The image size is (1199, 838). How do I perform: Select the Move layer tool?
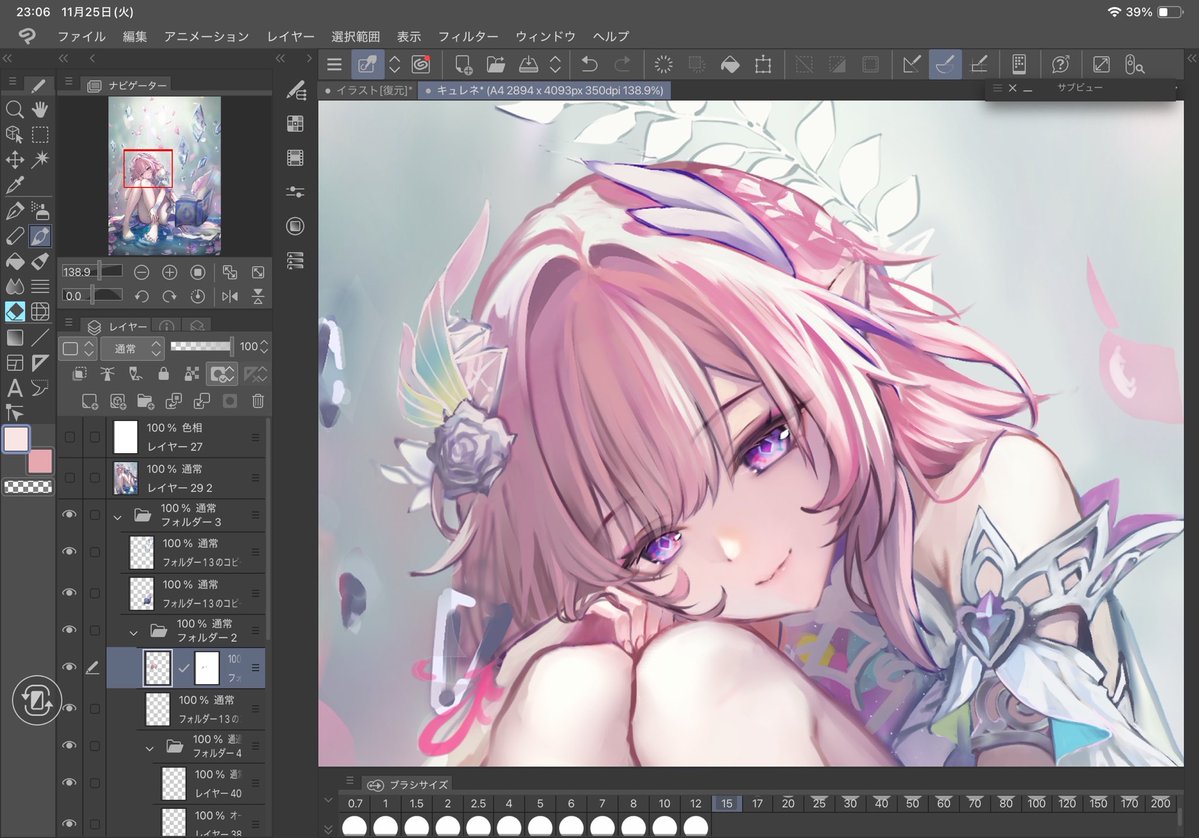click(15, 160)
